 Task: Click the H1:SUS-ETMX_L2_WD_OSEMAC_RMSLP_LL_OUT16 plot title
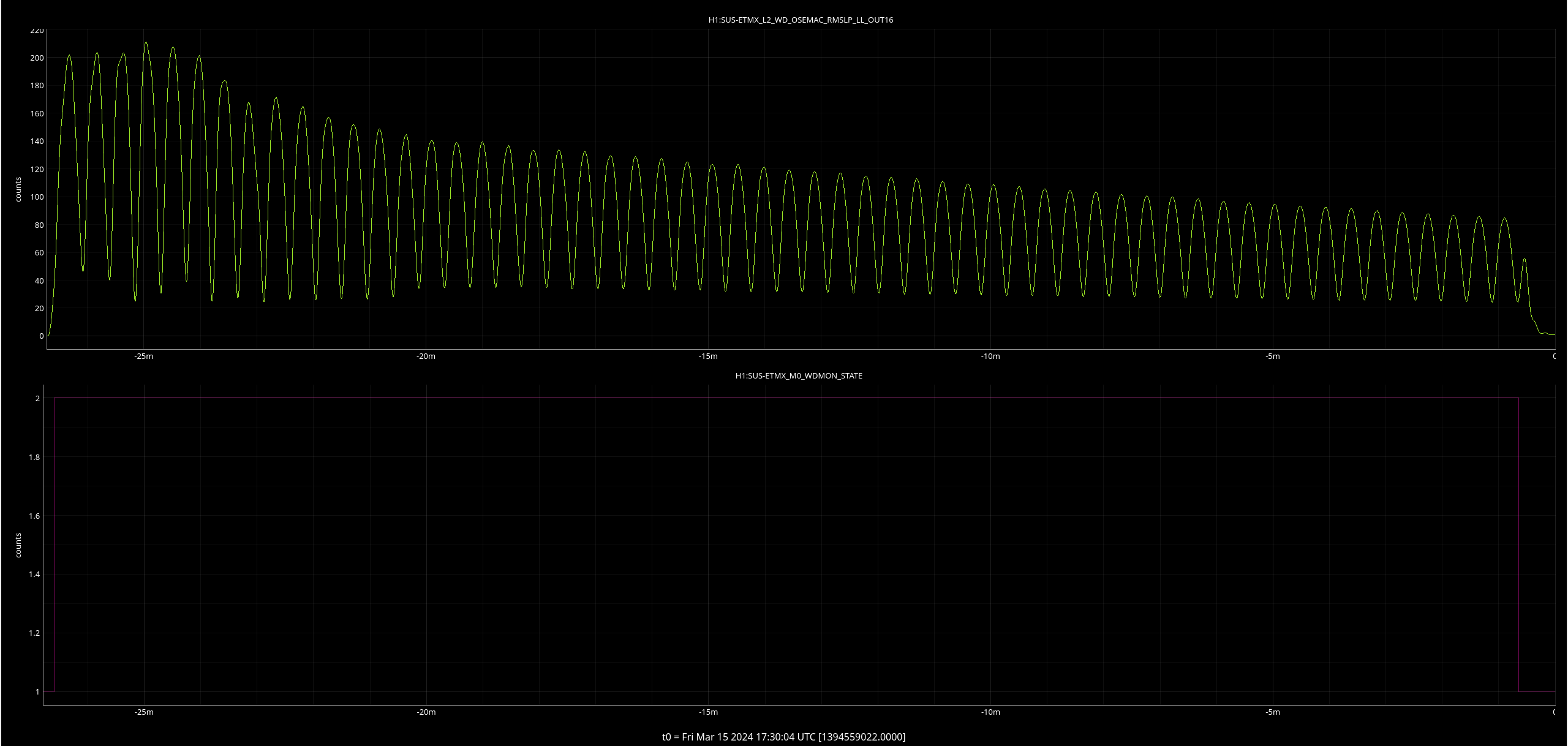(x=800, y=20)
